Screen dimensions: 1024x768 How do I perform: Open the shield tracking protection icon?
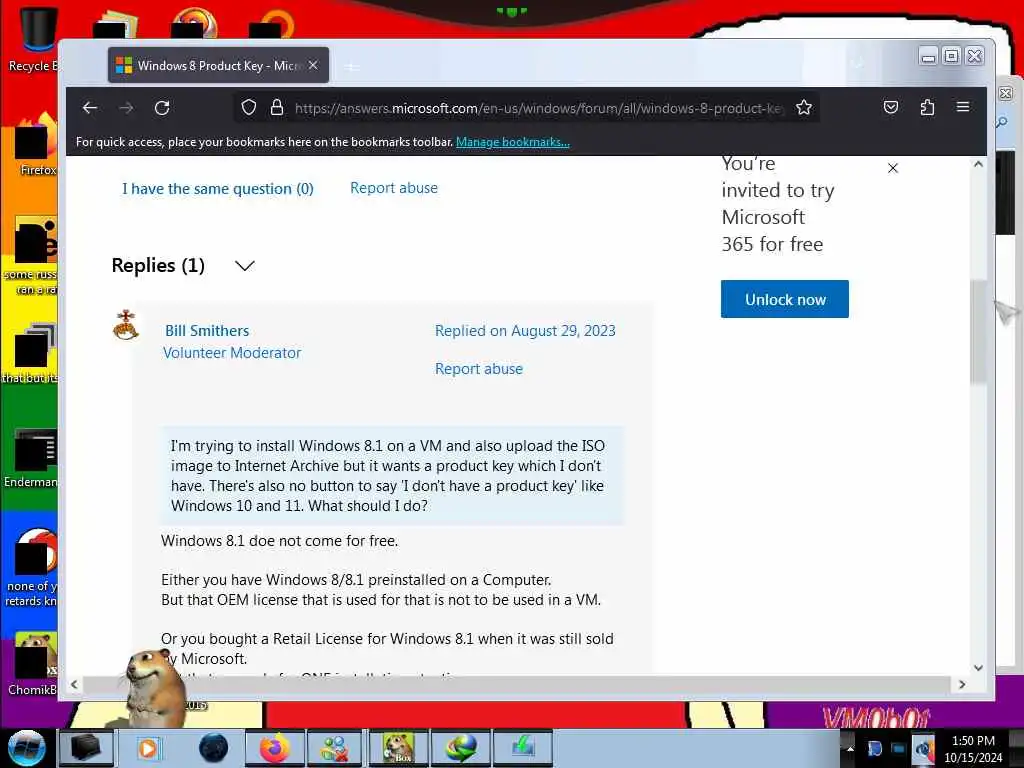pos(249,107)
